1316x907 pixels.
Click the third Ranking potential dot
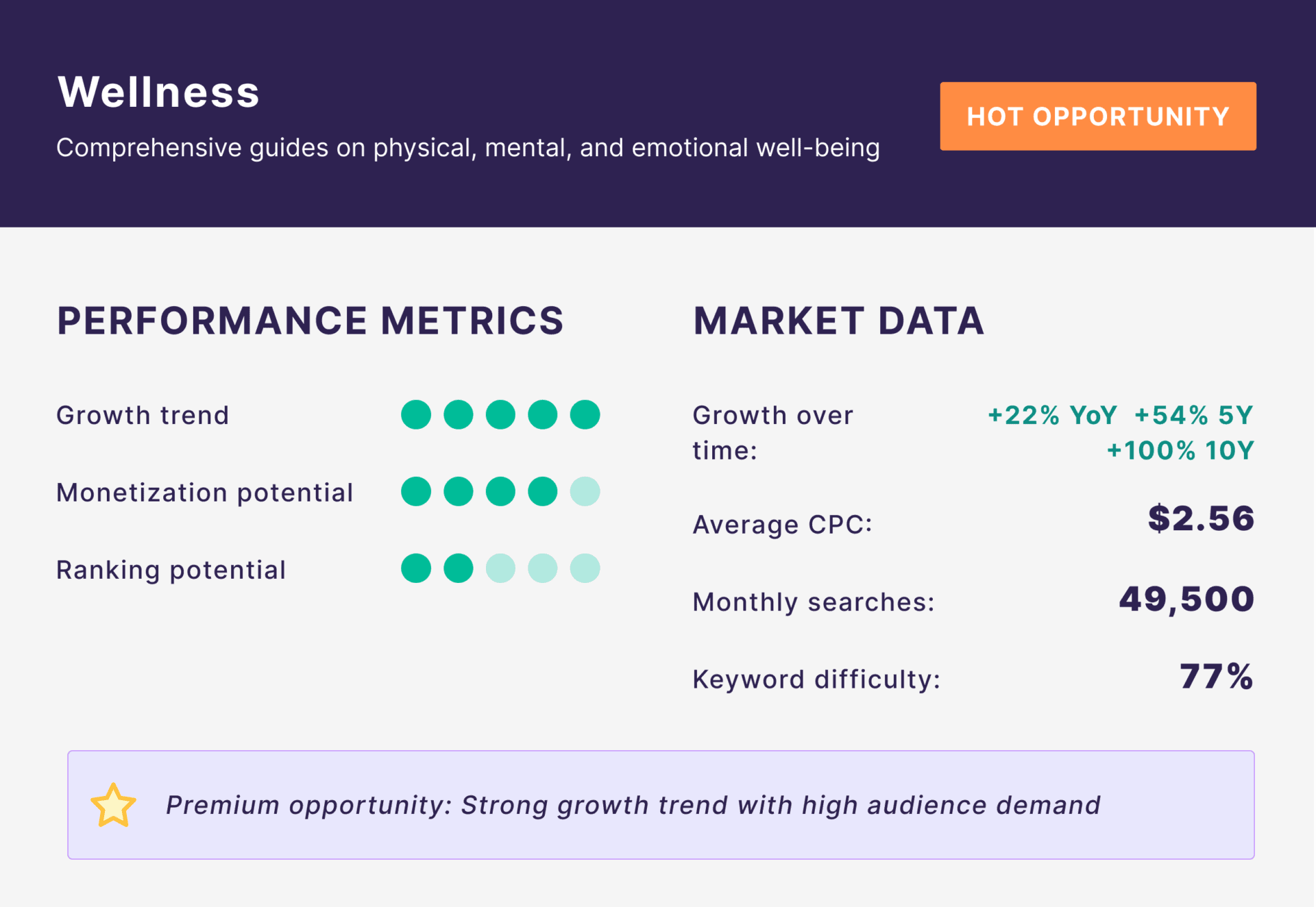(x=500, y=569)
